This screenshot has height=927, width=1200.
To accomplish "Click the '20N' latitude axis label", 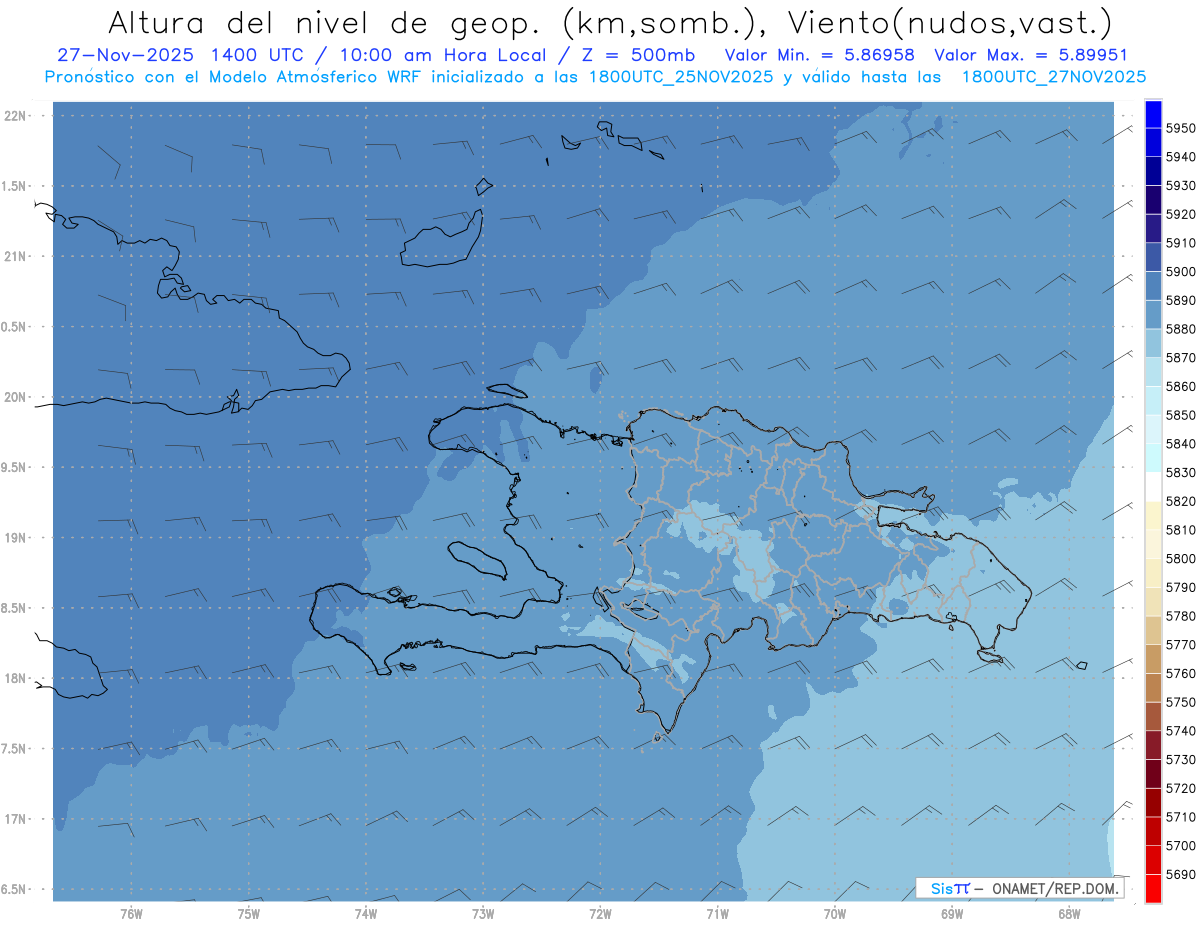I will pyautogui.click(x=15, y=397).
